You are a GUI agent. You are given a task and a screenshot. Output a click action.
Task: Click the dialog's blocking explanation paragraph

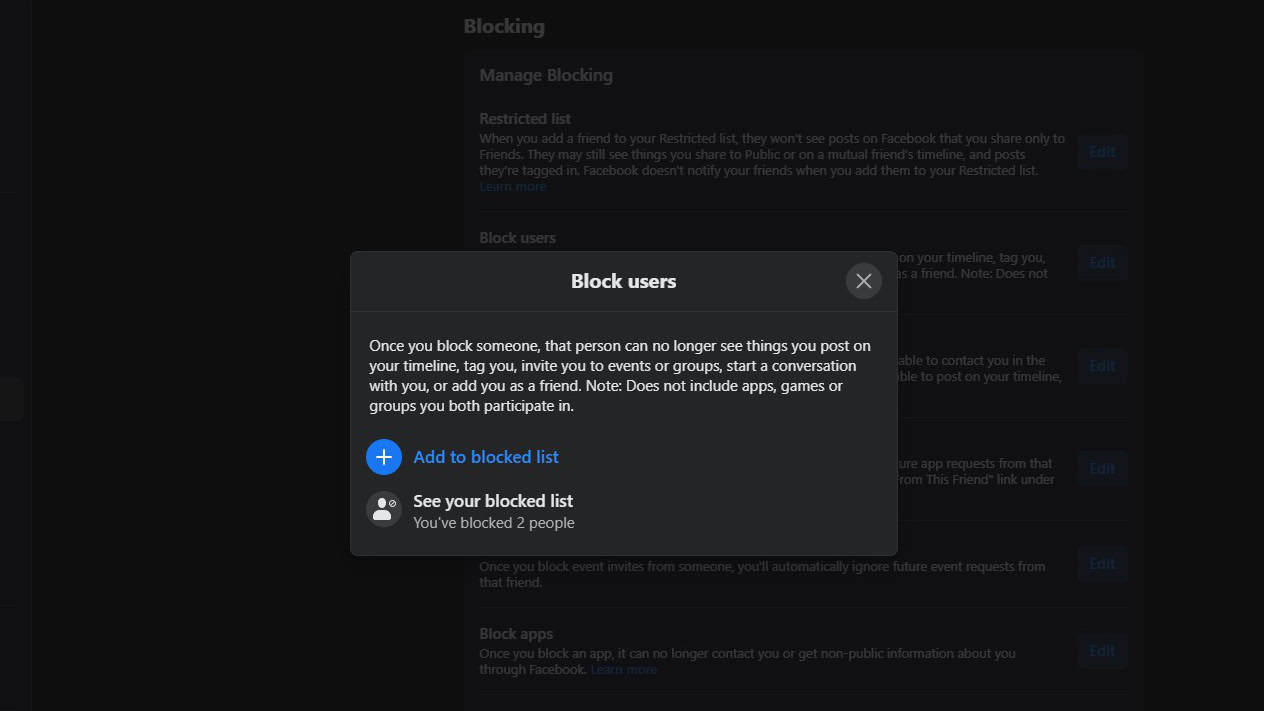(x=620, y=375)
